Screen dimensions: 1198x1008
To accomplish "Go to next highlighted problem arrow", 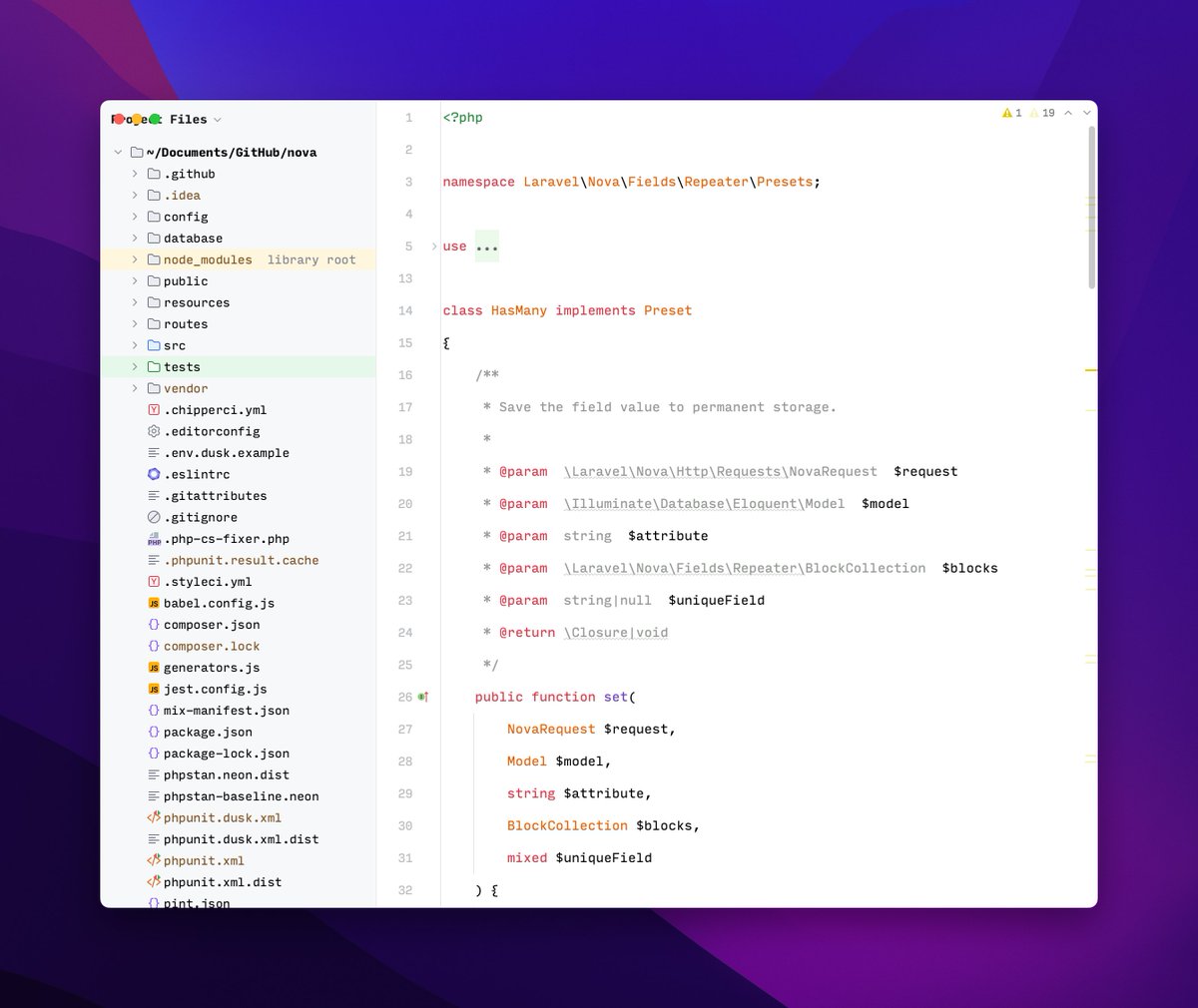I will coord(1086,113).
